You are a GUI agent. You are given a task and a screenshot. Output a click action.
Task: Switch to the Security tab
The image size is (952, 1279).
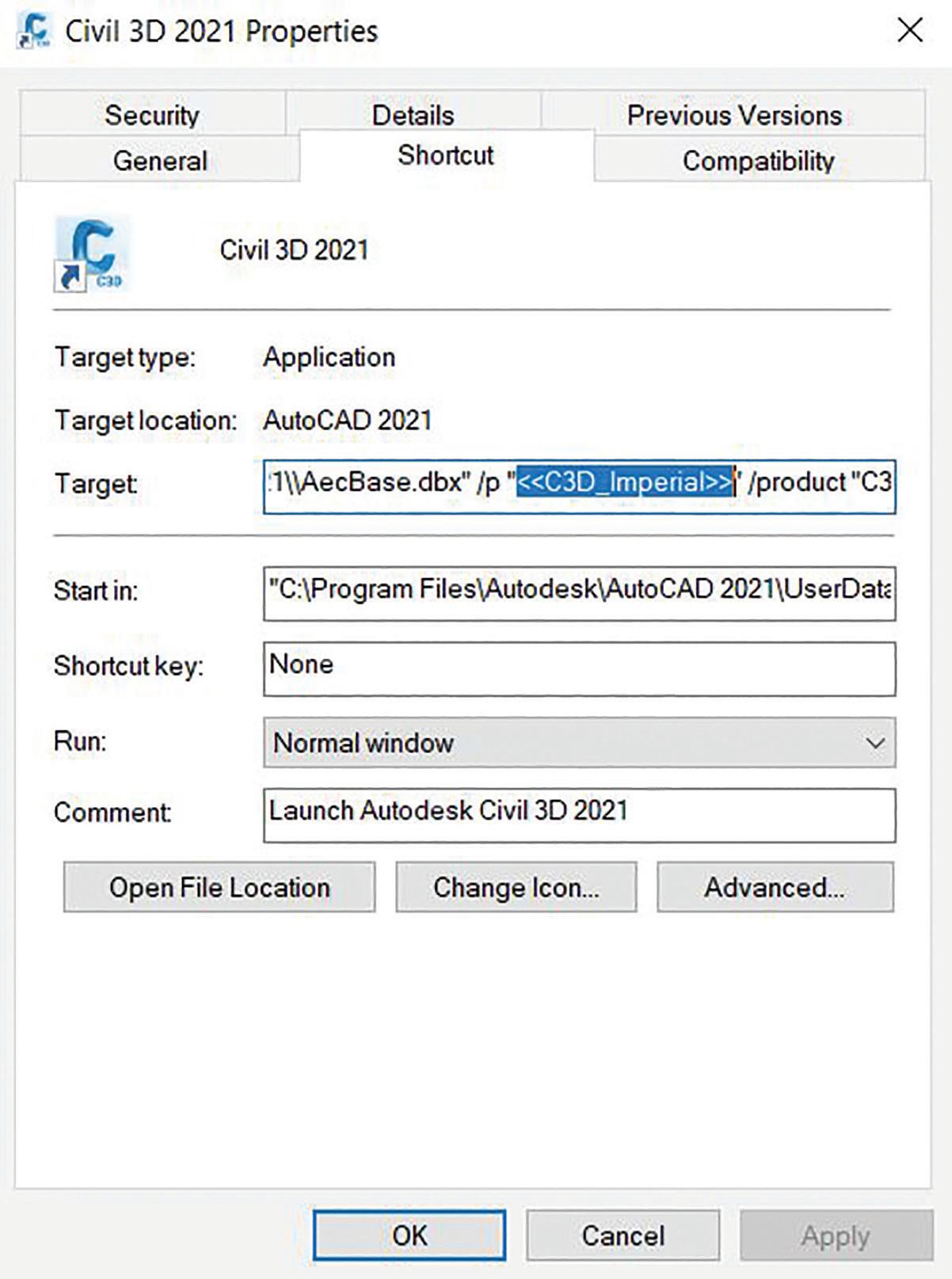tap(152, 115)
